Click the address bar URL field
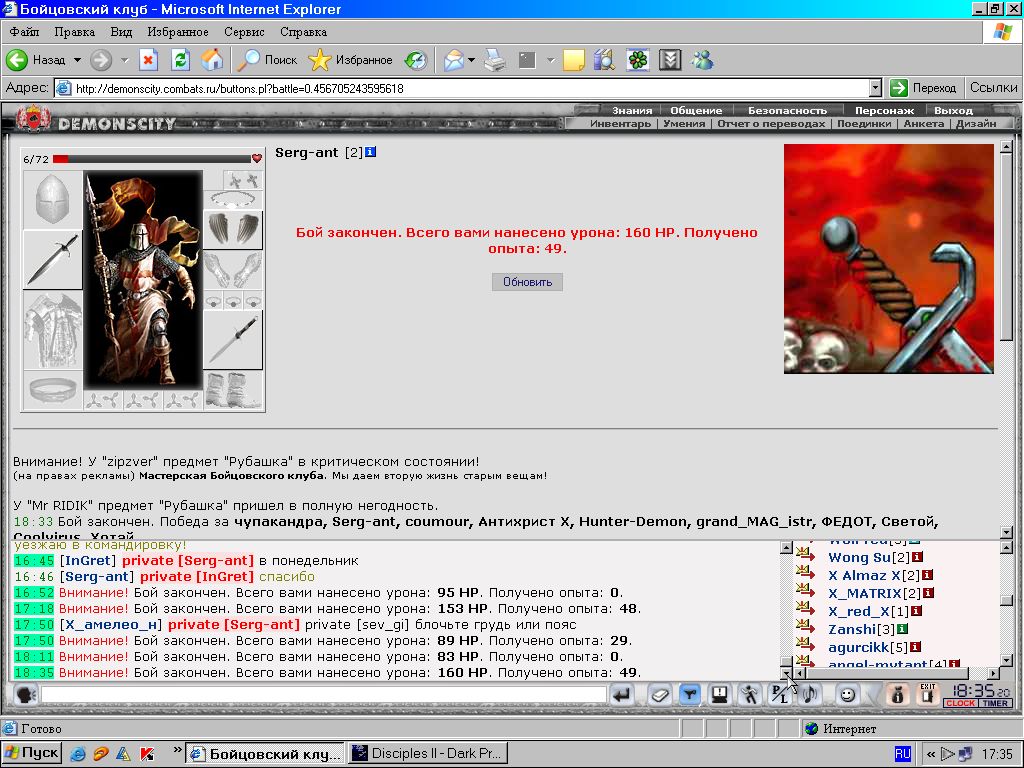The image size is (1024, 768). click(462, 88)
